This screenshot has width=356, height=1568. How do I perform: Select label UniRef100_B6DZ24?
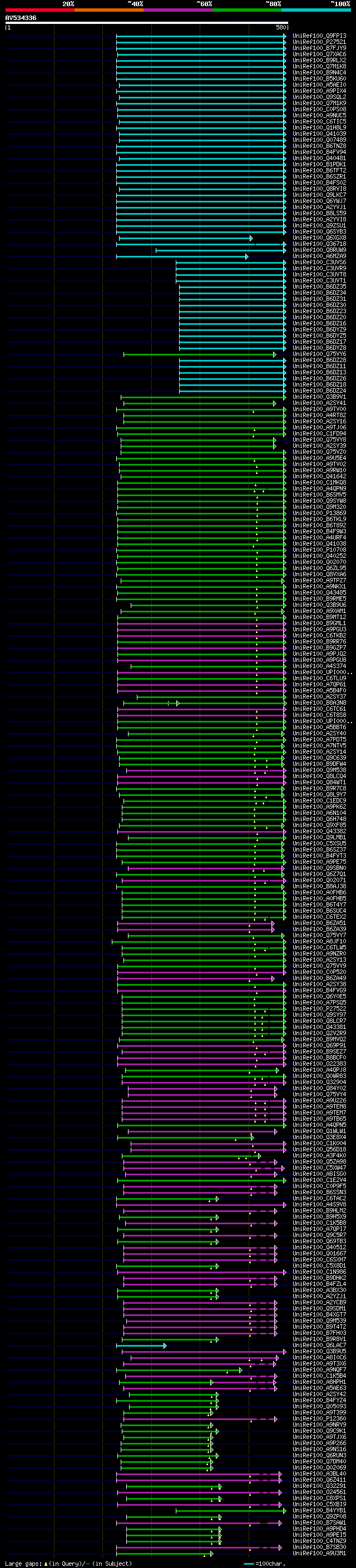pos(319,391)
